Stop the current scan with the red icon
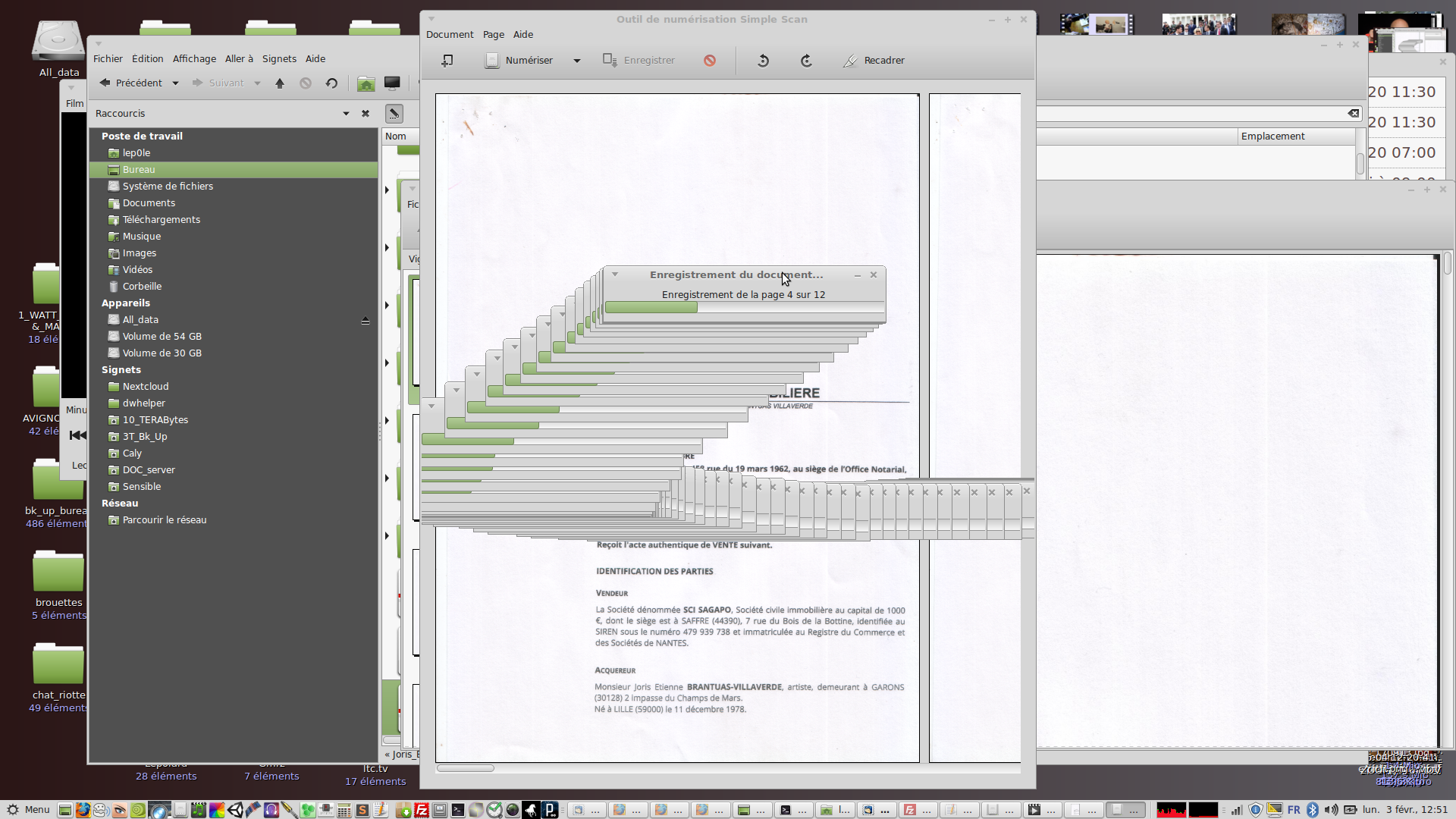 710,61
